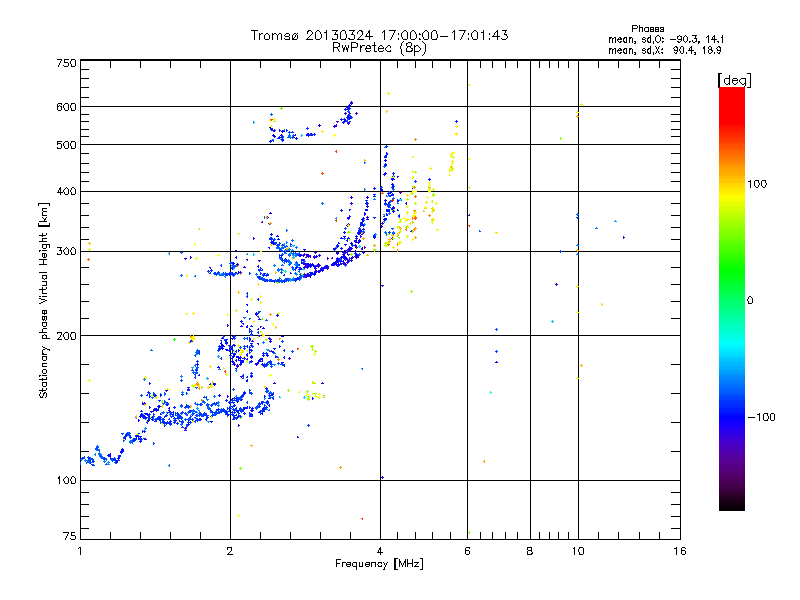800x600 pixels.
Task: Click the y-axis tick label '300'
Action: (x=66, y=252)
